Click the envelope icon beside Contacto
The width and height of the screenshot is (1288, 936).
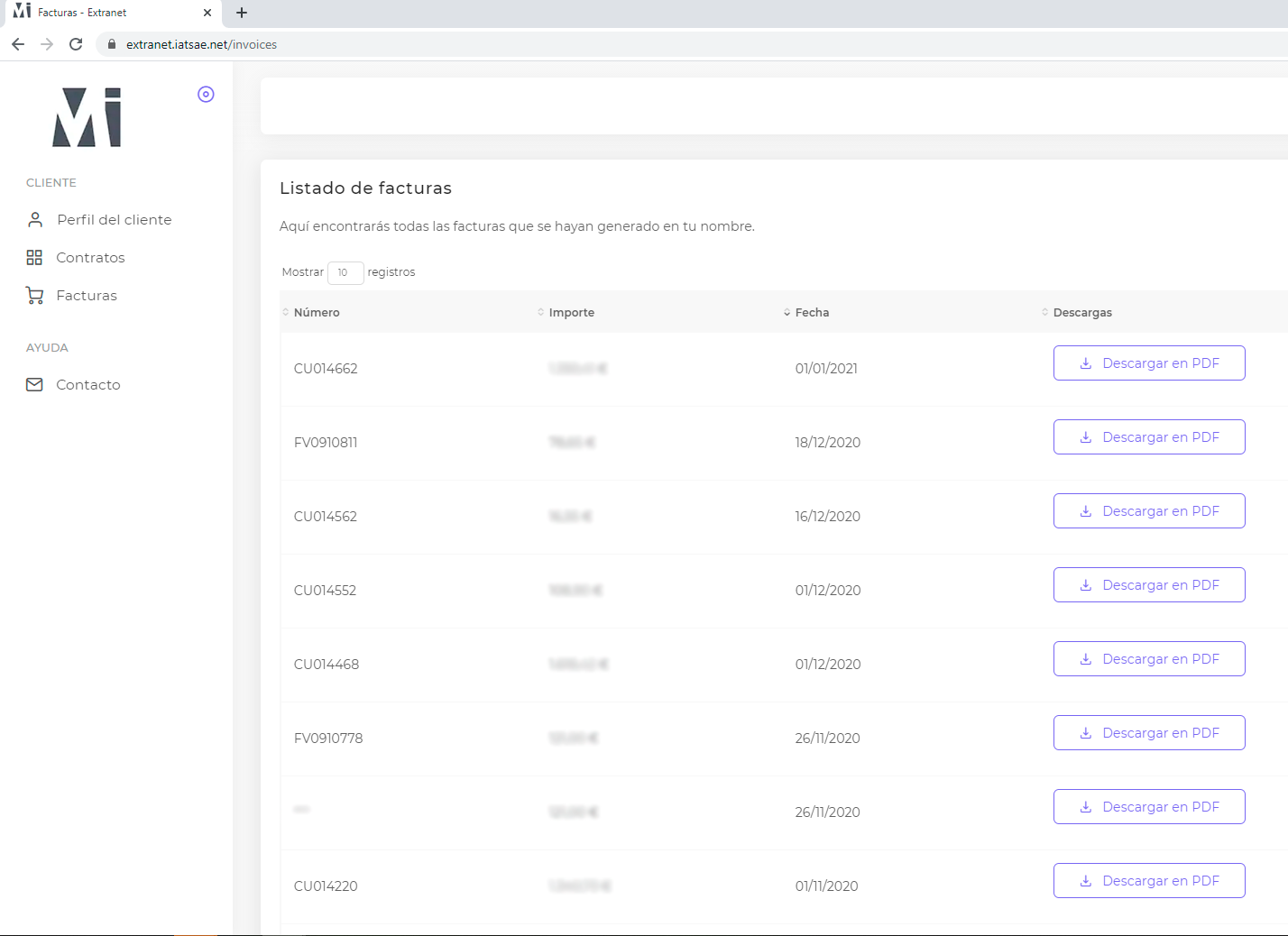point(34,385)
